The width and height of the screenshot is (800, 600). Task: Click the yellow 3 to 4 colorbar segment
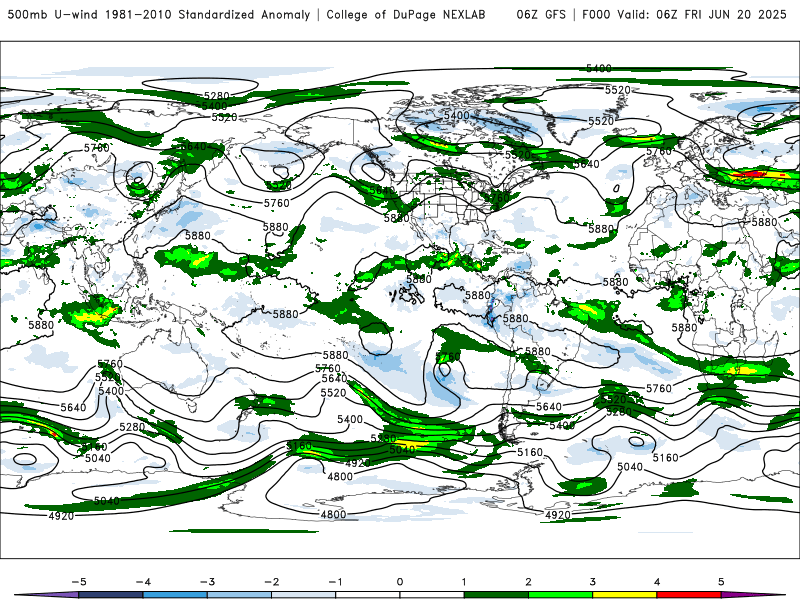click(624, 595)
